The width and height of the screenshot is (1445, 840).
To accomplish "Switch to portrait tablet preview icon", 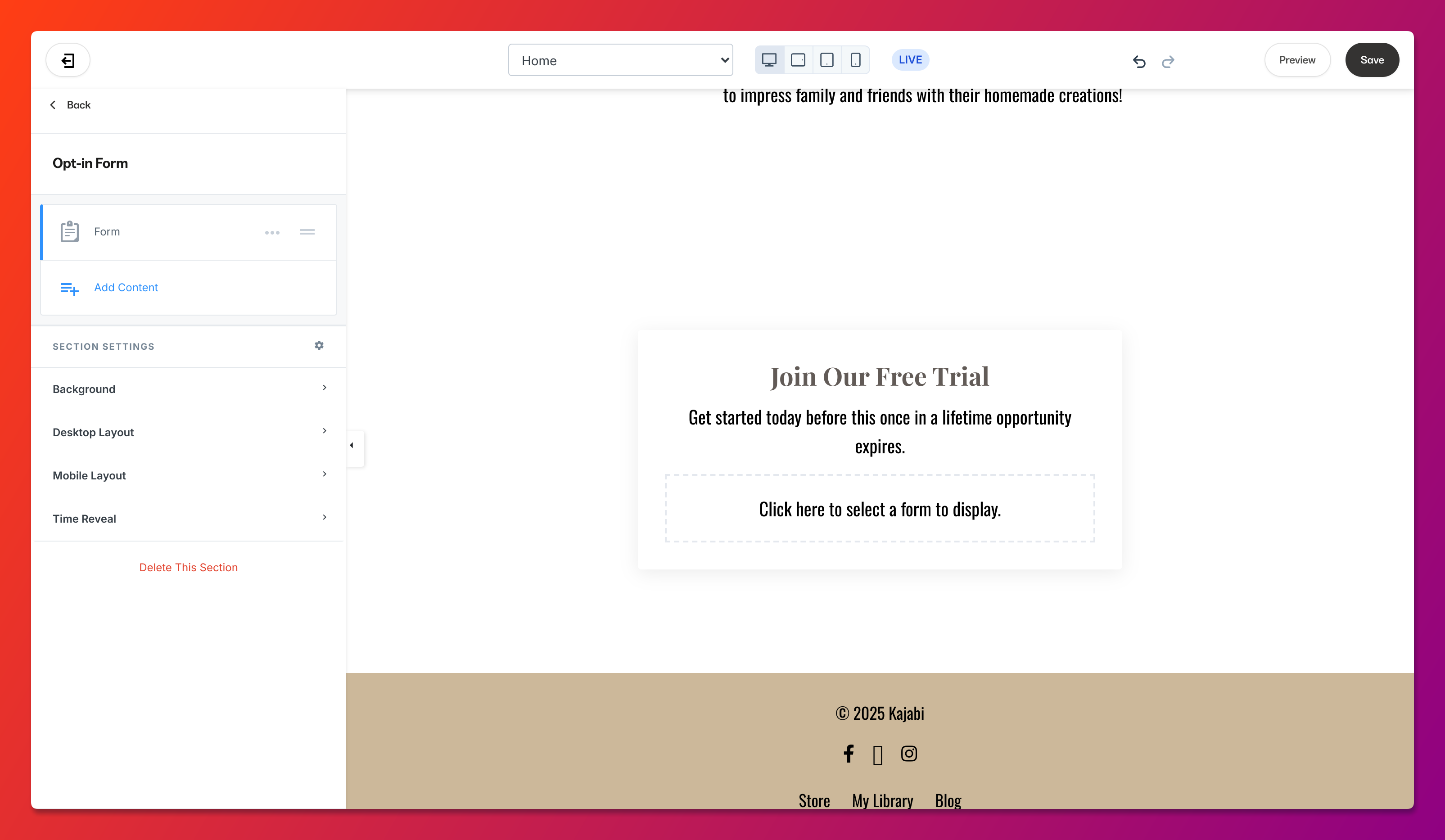I will [x=826, y=59].
